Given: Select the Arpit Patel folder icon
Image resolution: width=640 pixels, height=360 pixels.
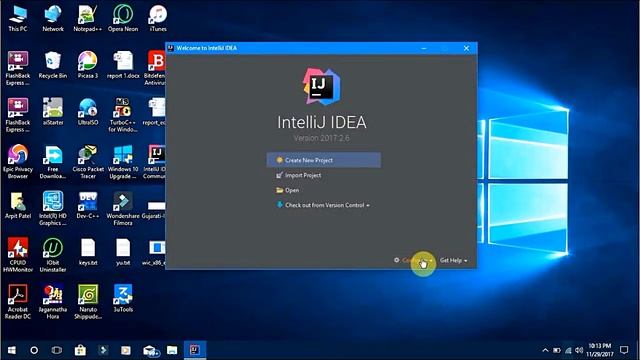Looking at the screenshot, I should point(18,205).
